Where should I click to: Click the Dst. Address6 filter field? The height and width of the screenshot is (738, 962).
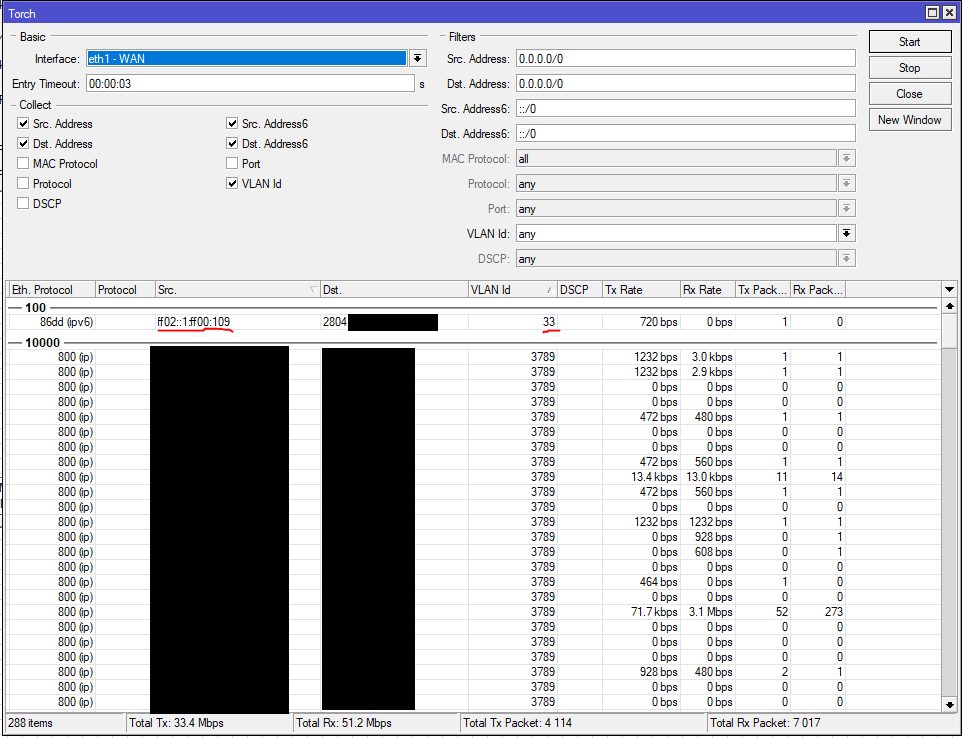685,133
